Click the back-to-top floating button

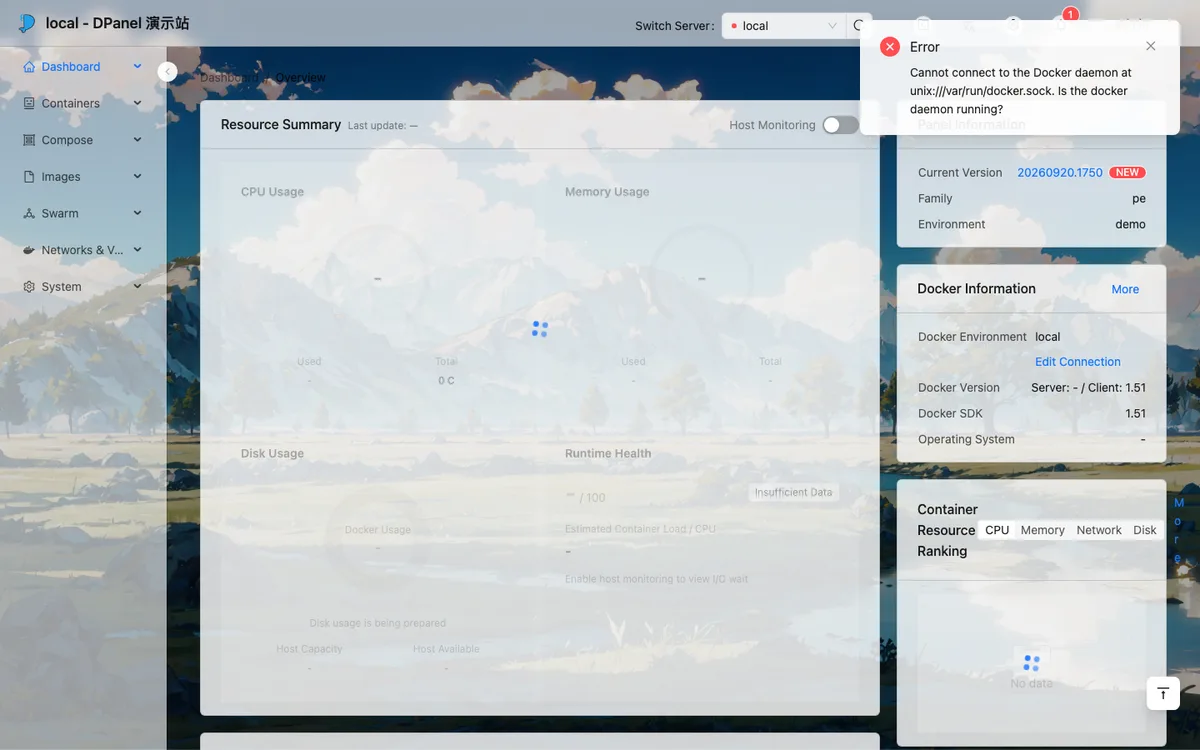[x=1163, y=693]
